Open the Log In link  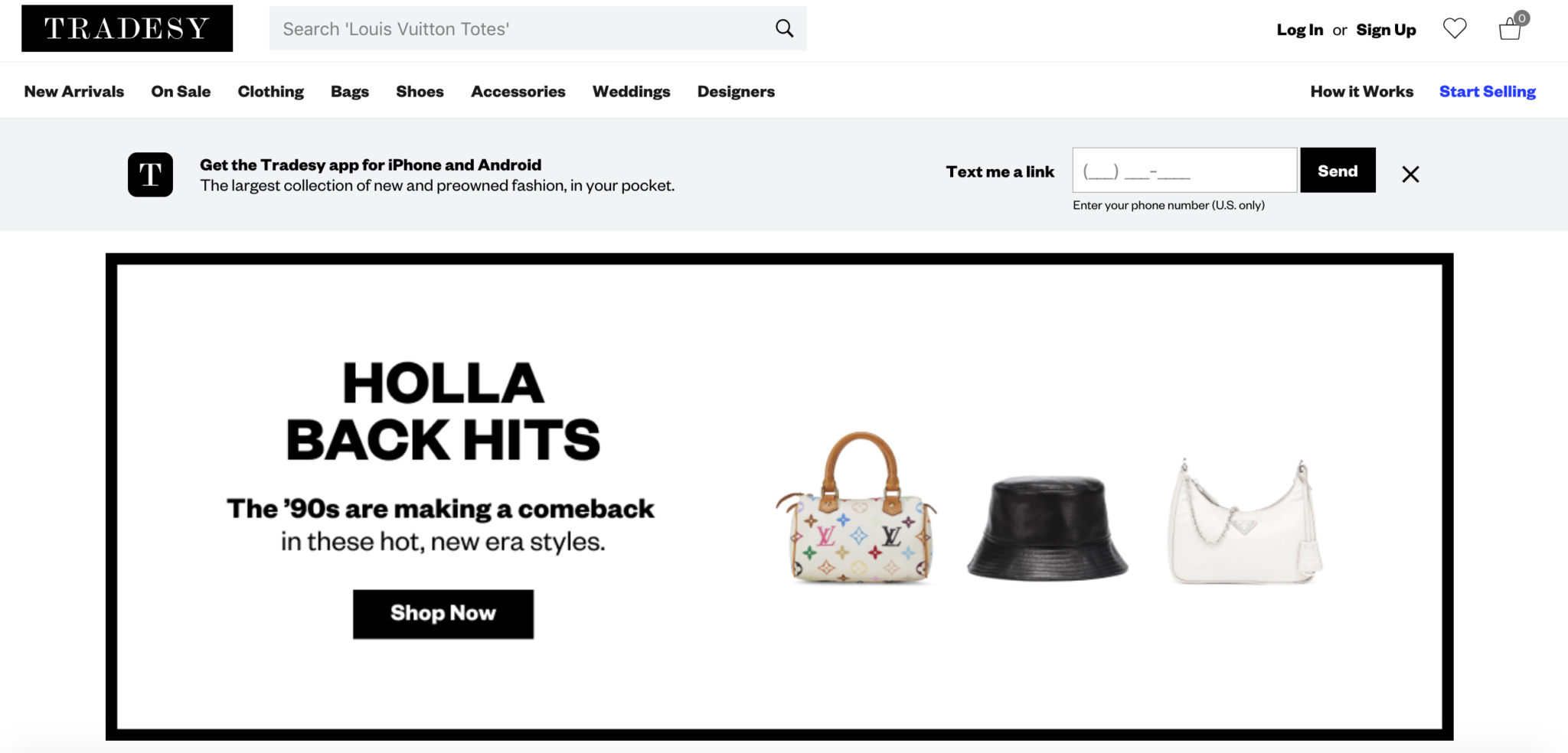(x=1299, y=29)
